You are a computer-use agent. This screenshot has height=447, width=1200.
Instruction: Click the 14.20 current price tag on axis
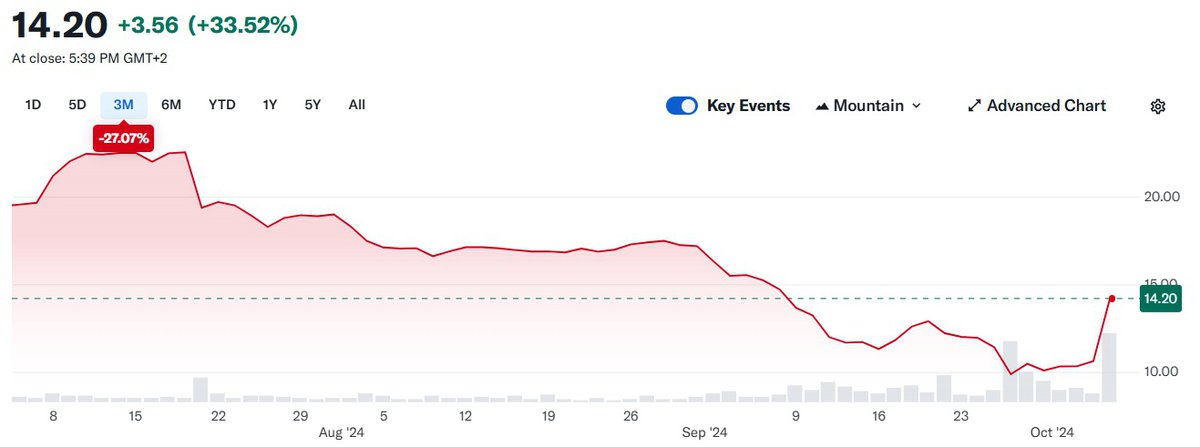tap(1161, 298)
